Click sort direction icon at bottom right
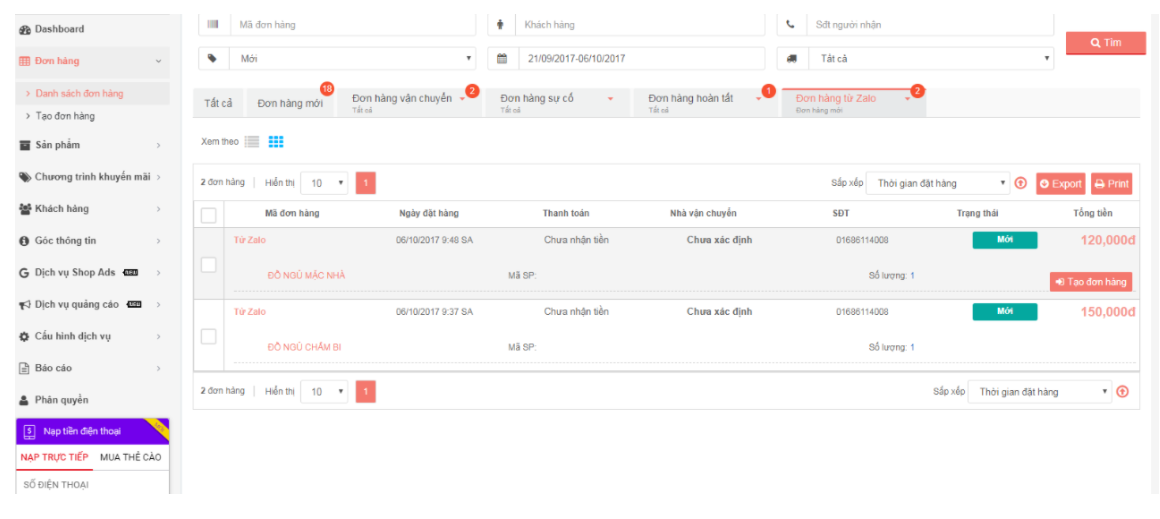Image resolution: width=1160 pixels, height=519 pixels. pyautogui.click(x=1122, y=392)
